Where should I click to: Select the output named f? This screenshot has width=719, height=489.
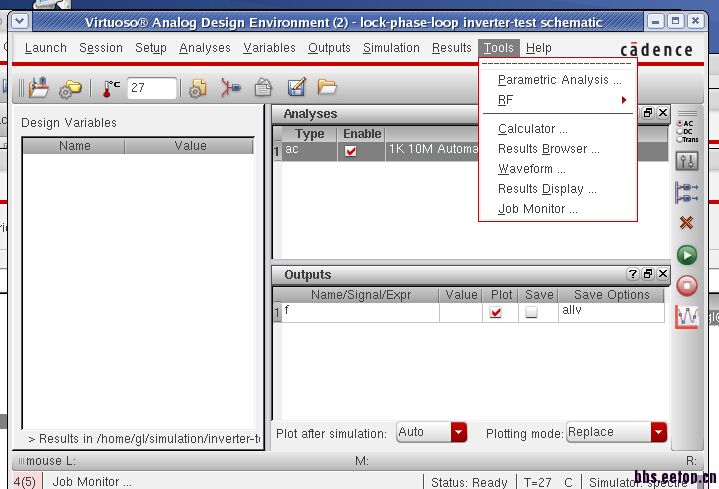pos(360,312)
